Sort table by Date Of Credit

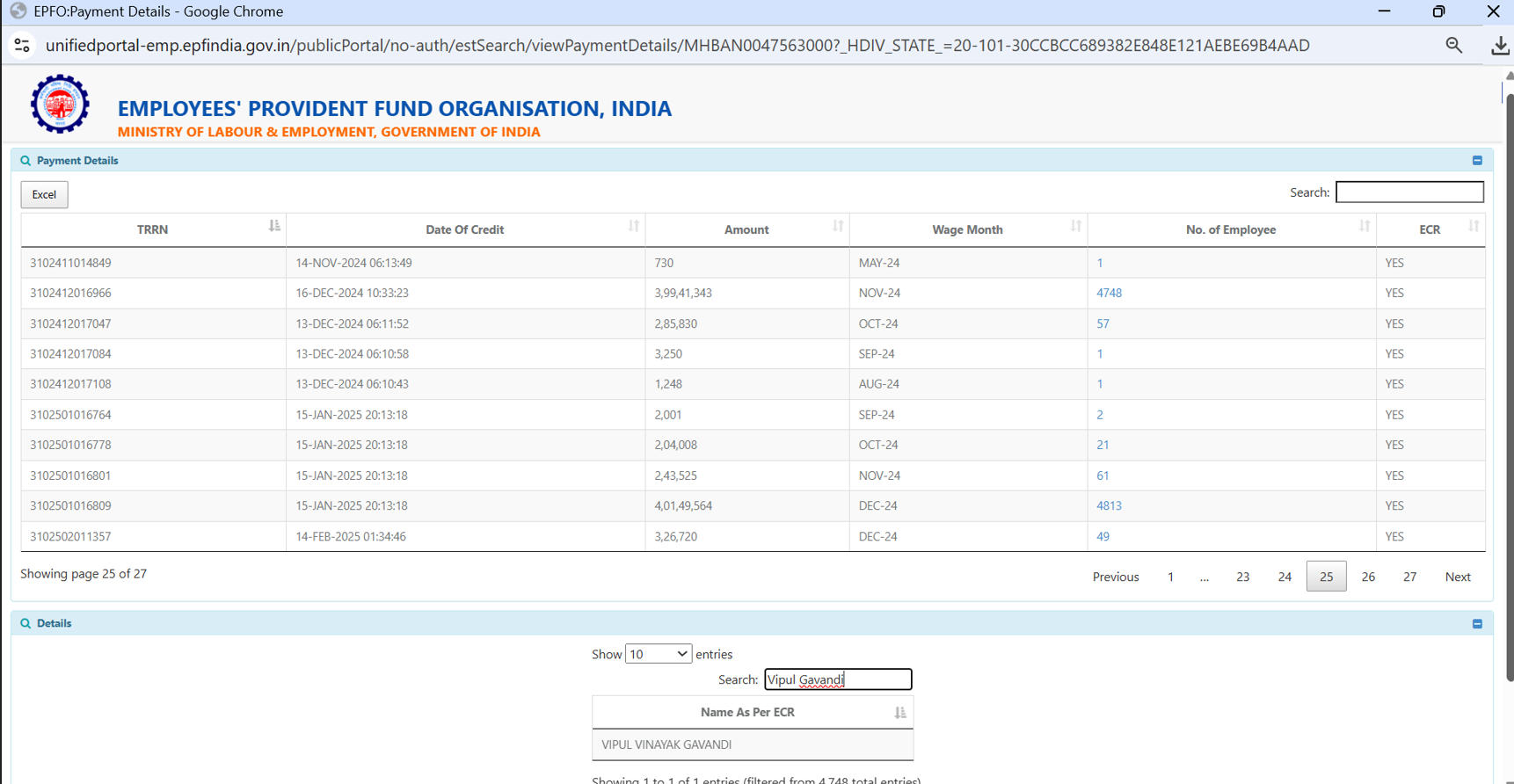(464, 229)
